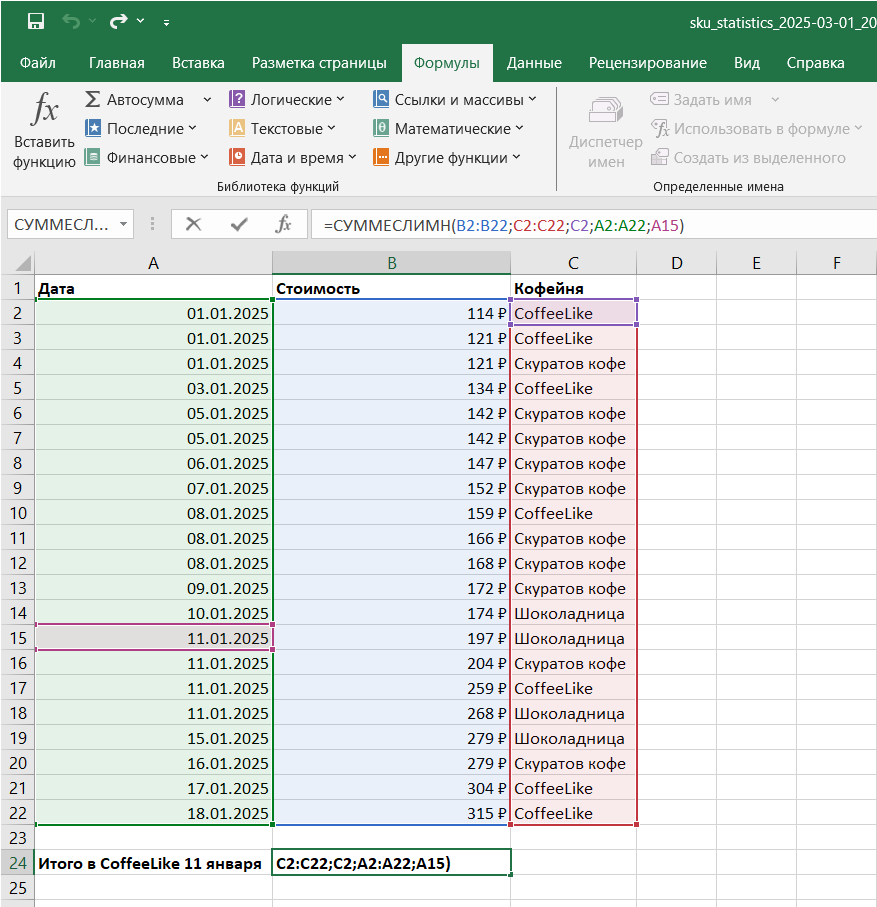Click fx icon beside the formula bar

(283, 225)
